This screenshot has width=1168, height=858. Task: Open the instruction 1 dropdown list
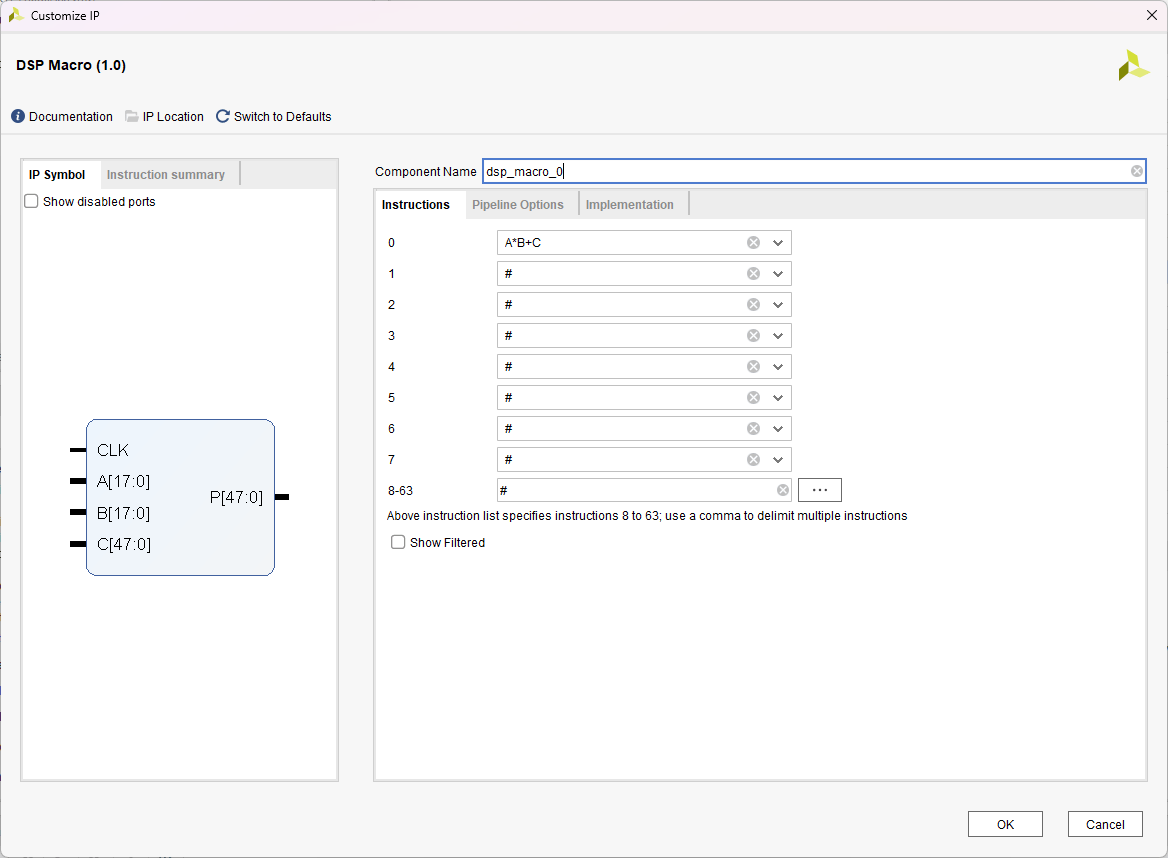(x=778, y=274)
